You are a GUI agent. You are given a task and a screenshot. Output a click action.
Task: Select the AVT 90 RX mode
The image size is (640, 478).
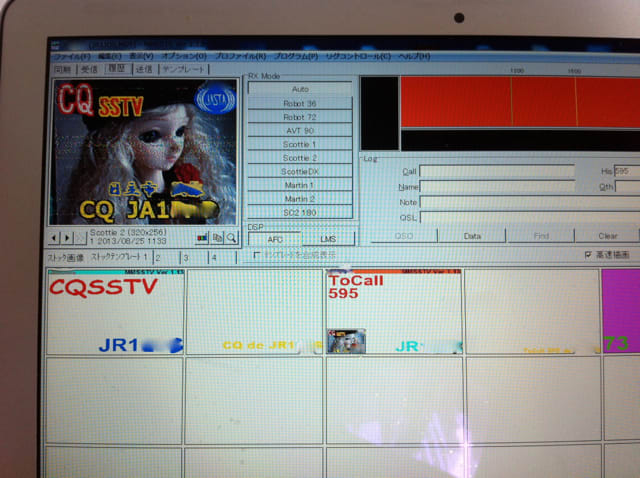[300, 131]
